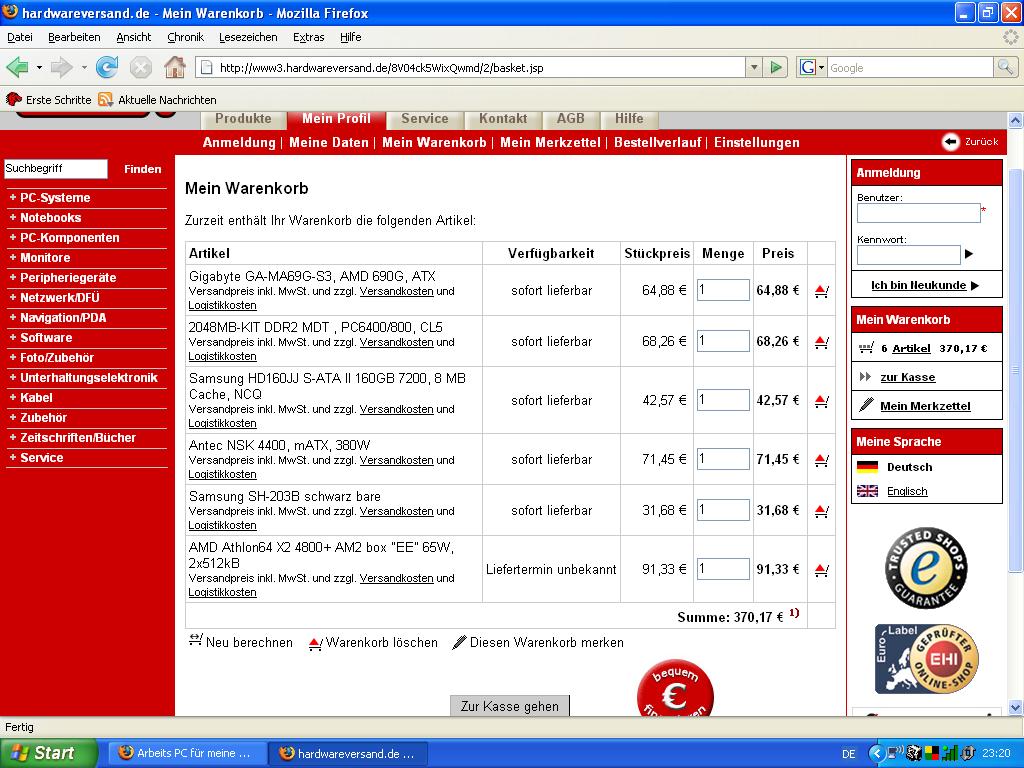Submit login with black arrow icon
The height and width of the screenshot is (768, 1024).
tap(969, 254)
